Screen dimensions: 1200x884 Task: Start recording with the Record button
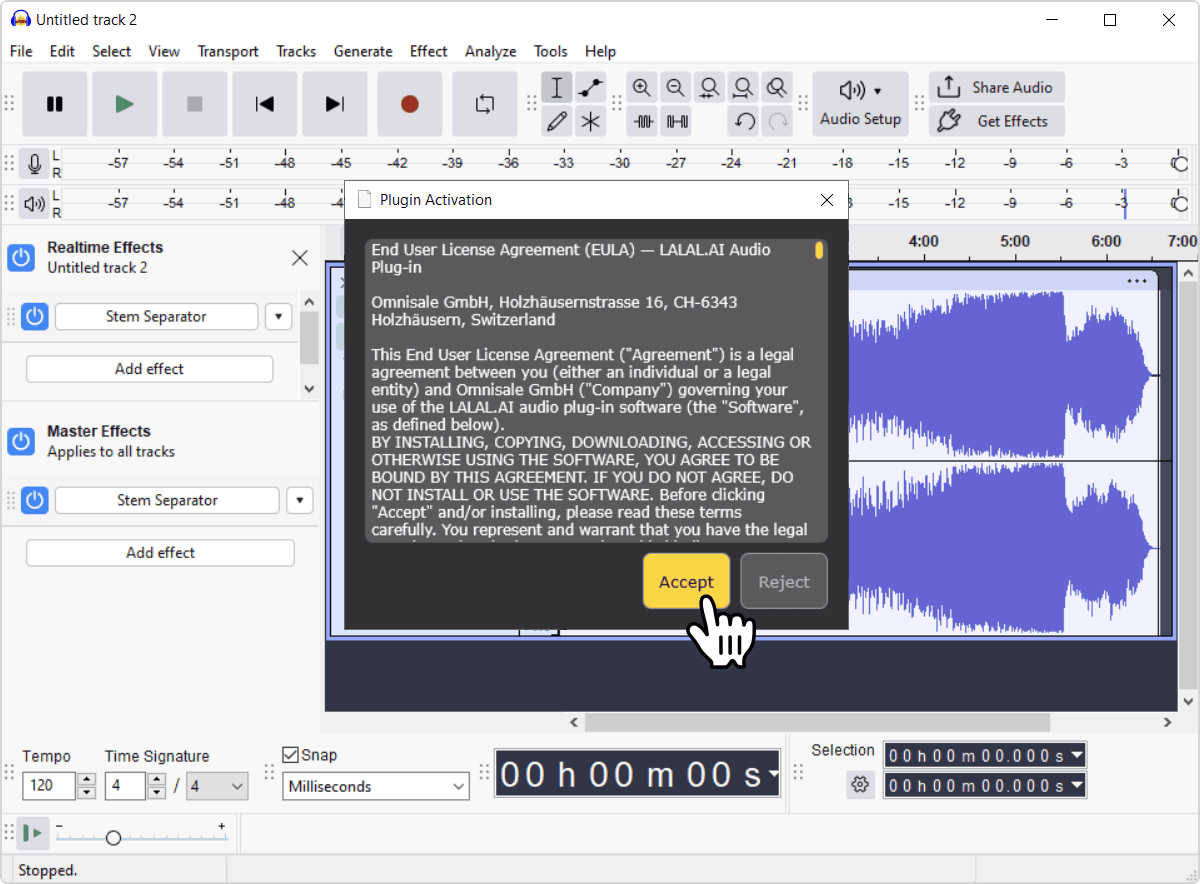(x=410, y=104)
